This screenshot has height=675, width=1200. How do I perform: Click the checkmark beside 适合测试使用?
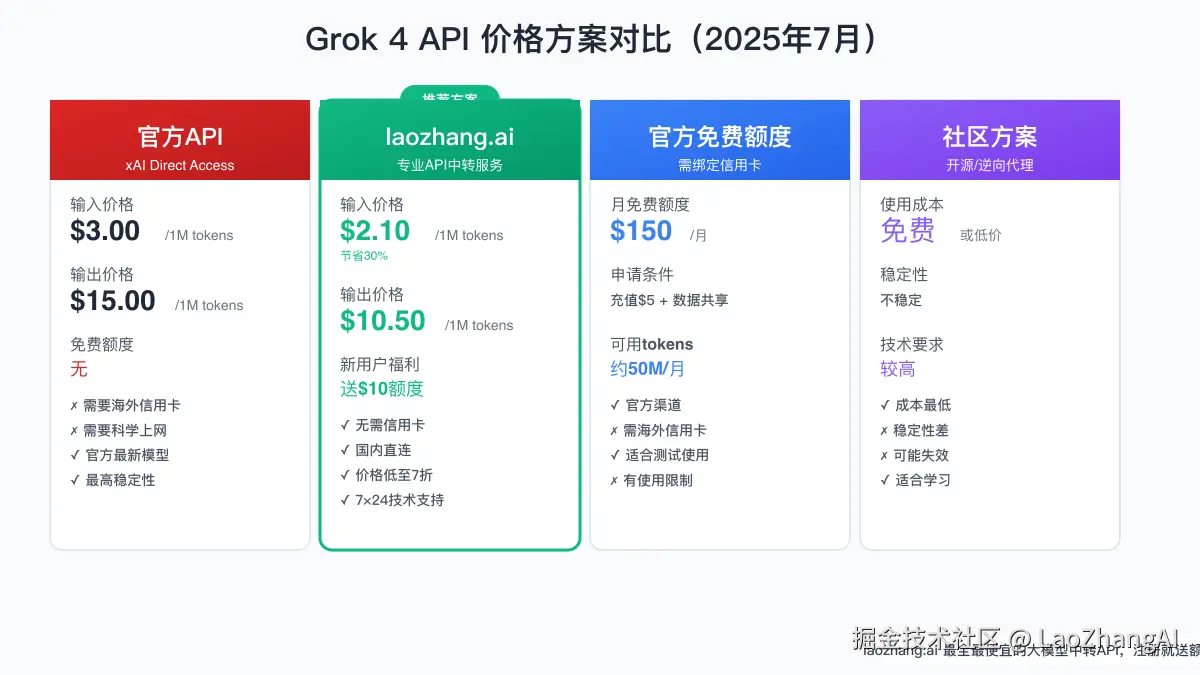[613, 455]
